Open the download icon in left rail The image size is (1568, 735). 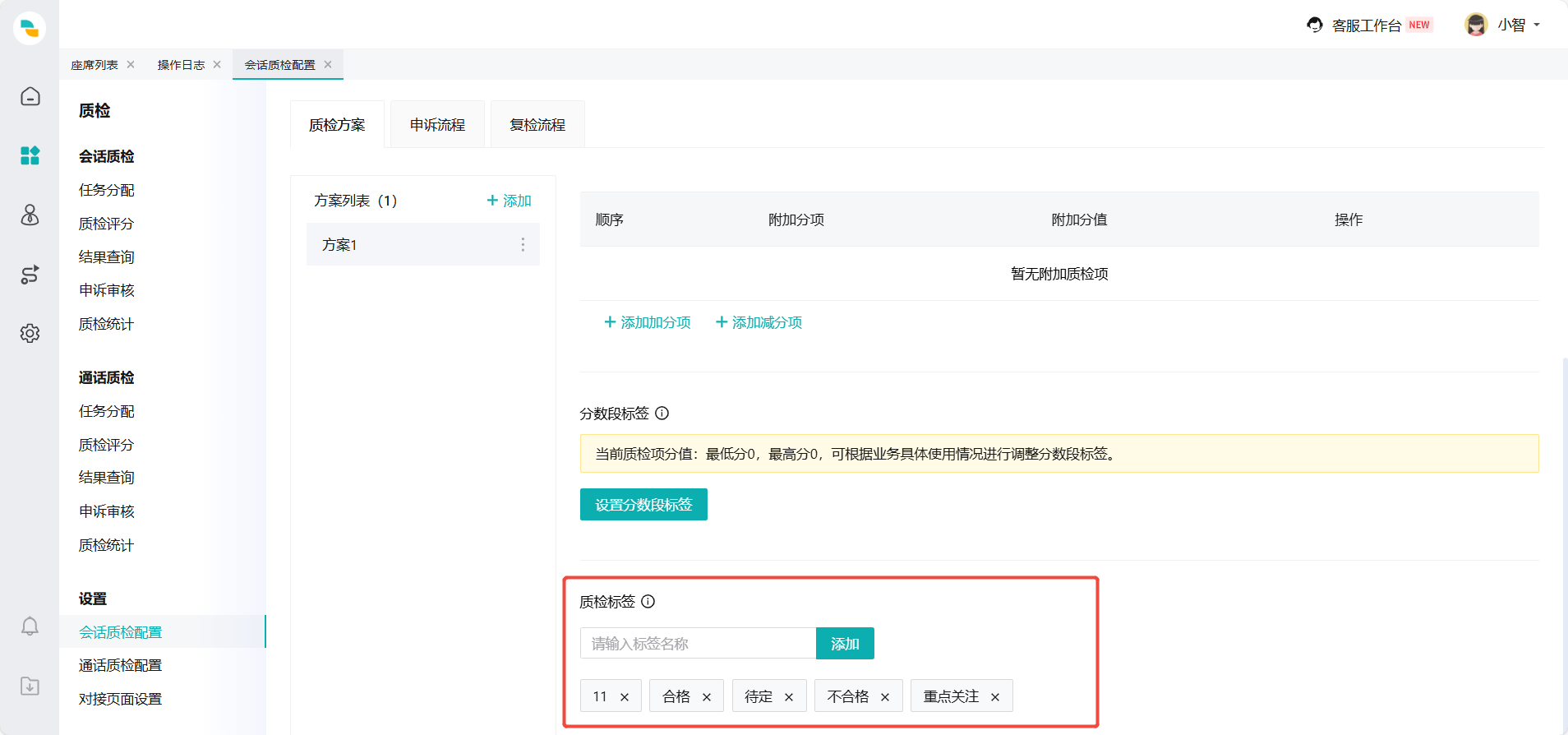(x=30, y=686)
